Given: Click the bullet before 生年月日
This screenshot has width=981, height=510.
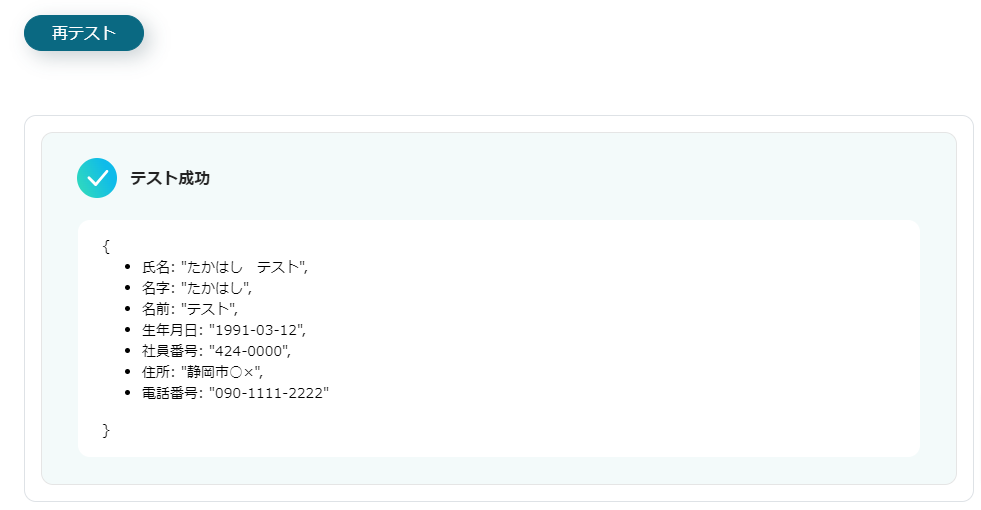Looking at the screenshot, I should pyautogui.click(x=128, y=330).
